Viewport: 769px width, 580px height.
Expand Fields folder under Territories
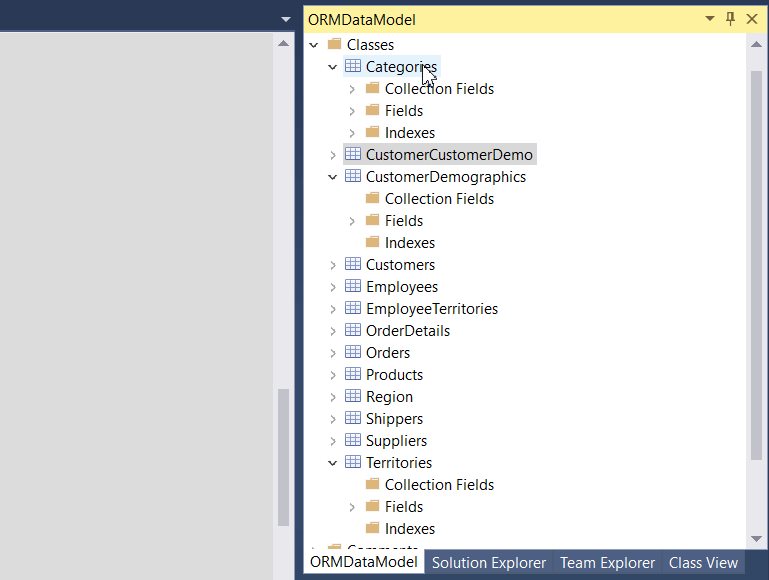[x=352, y=507]
